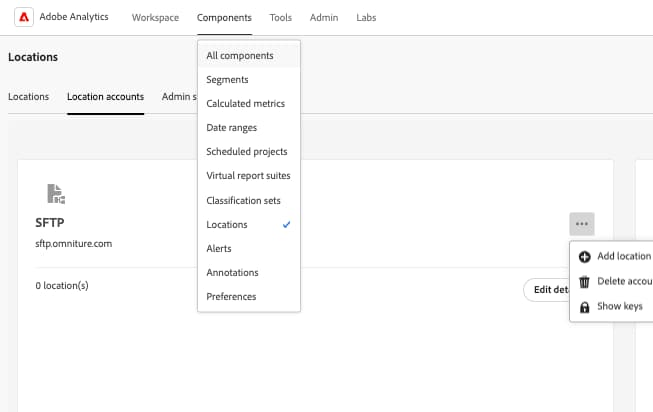Open Calculated metrics from the menu
The height and width of the screenshot is (412, 653).
[x=245, y=104]
